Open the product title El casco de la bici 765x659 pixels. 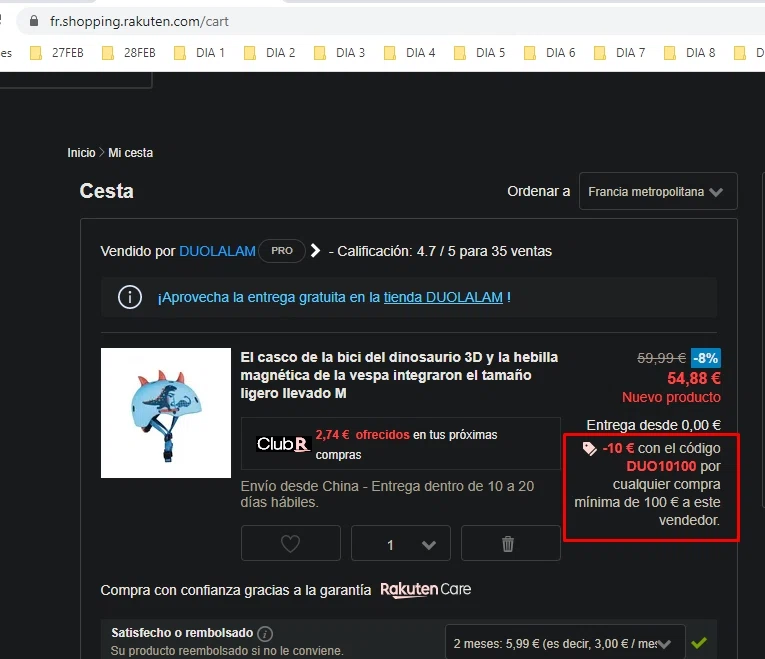(x=399, y=375)
